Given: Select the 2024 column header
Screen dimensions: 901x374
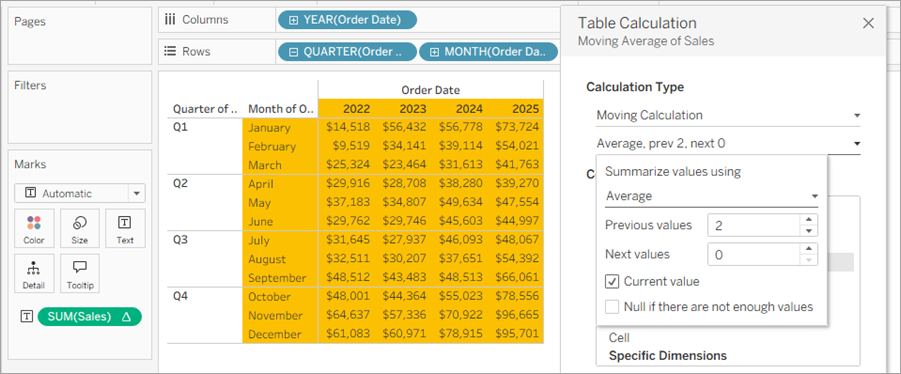Looking at the screenshot, I should 469,109.
